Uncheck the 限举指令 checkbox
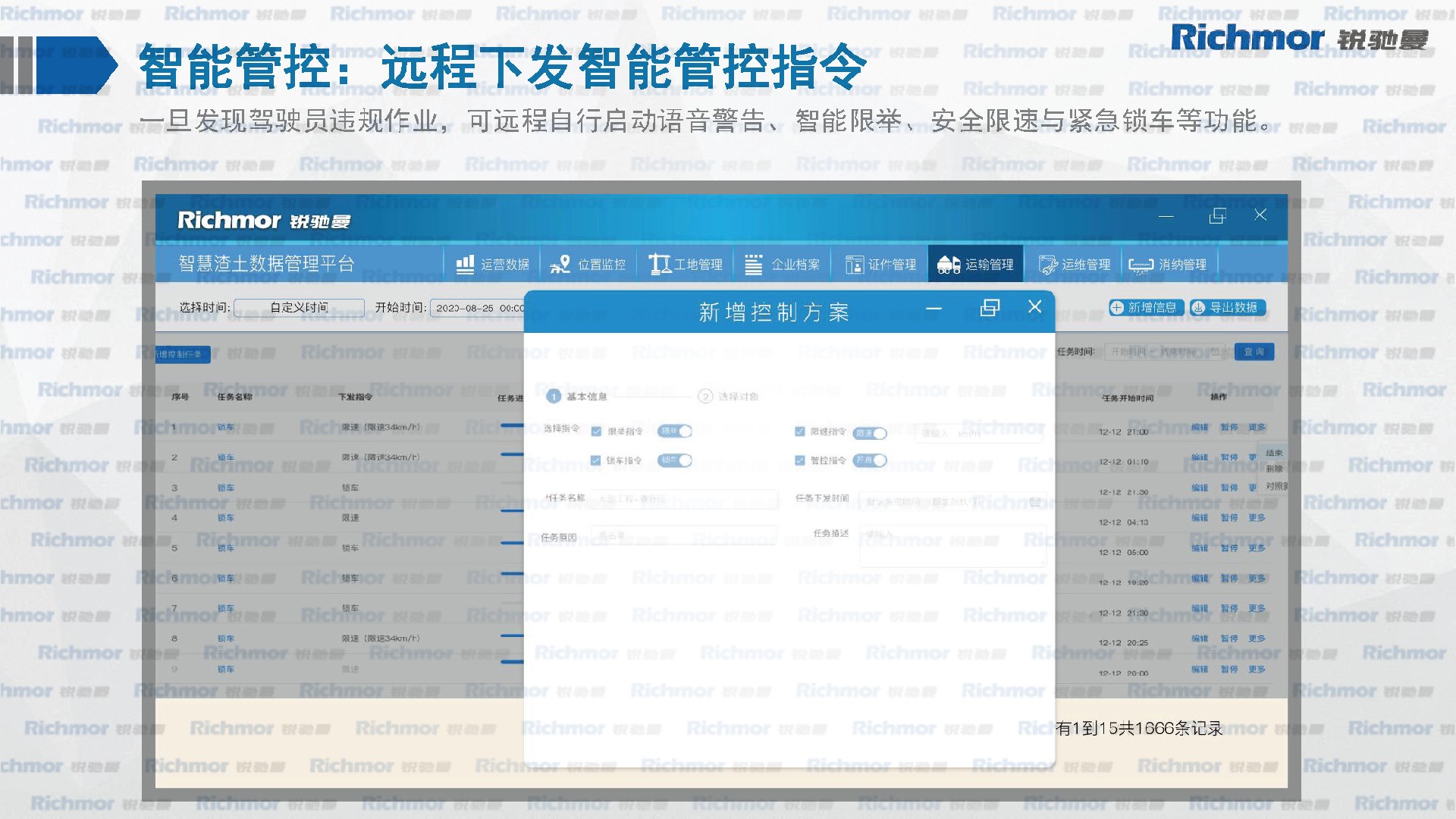The width and height of the screenshot is (1456, 819). coord(596,431)
